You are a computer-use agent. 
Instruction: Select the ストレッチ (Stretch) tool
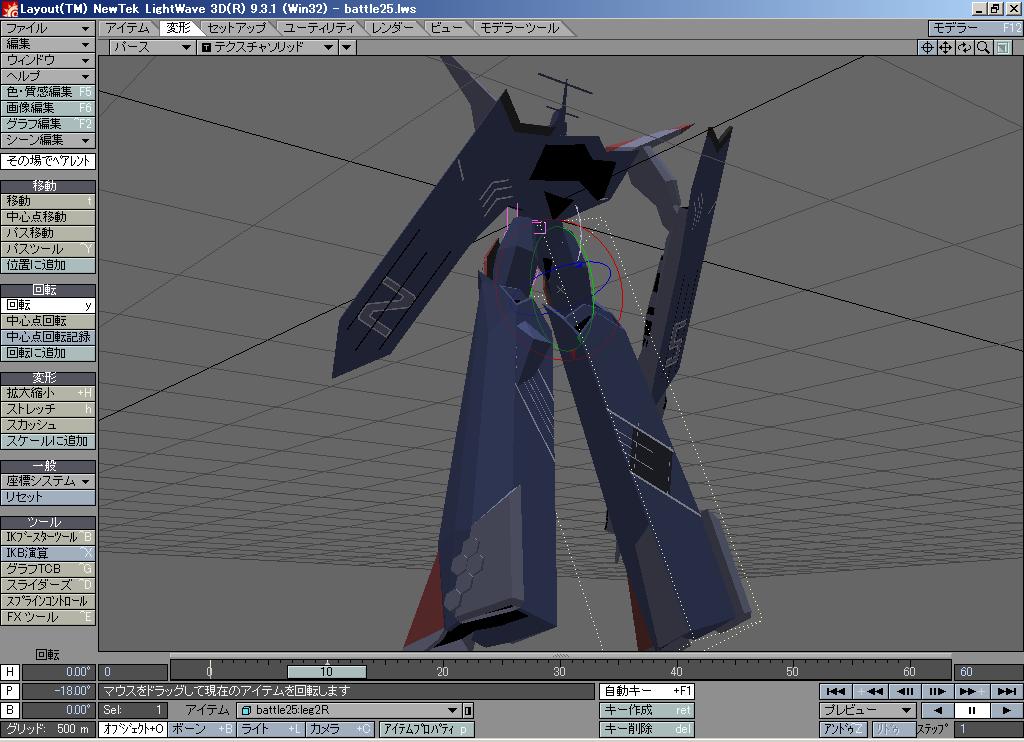click(48, 409)
